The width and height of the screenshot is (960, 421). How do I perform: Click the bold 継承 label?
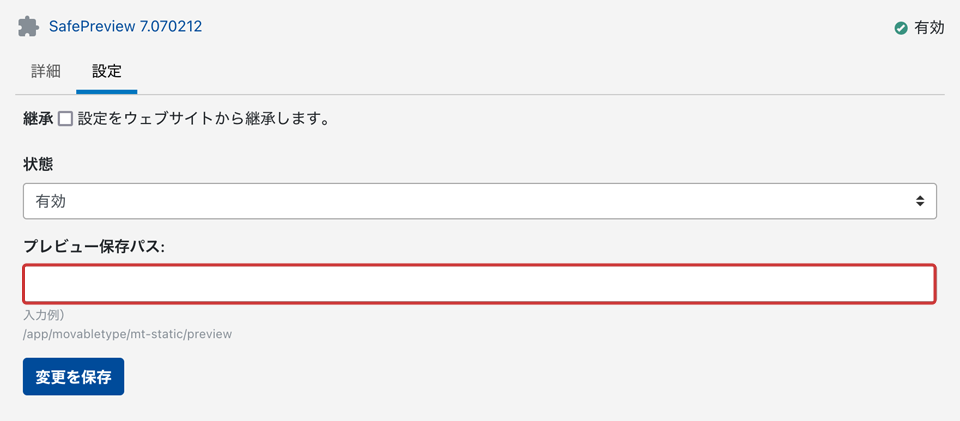click(x=38, y=119)
